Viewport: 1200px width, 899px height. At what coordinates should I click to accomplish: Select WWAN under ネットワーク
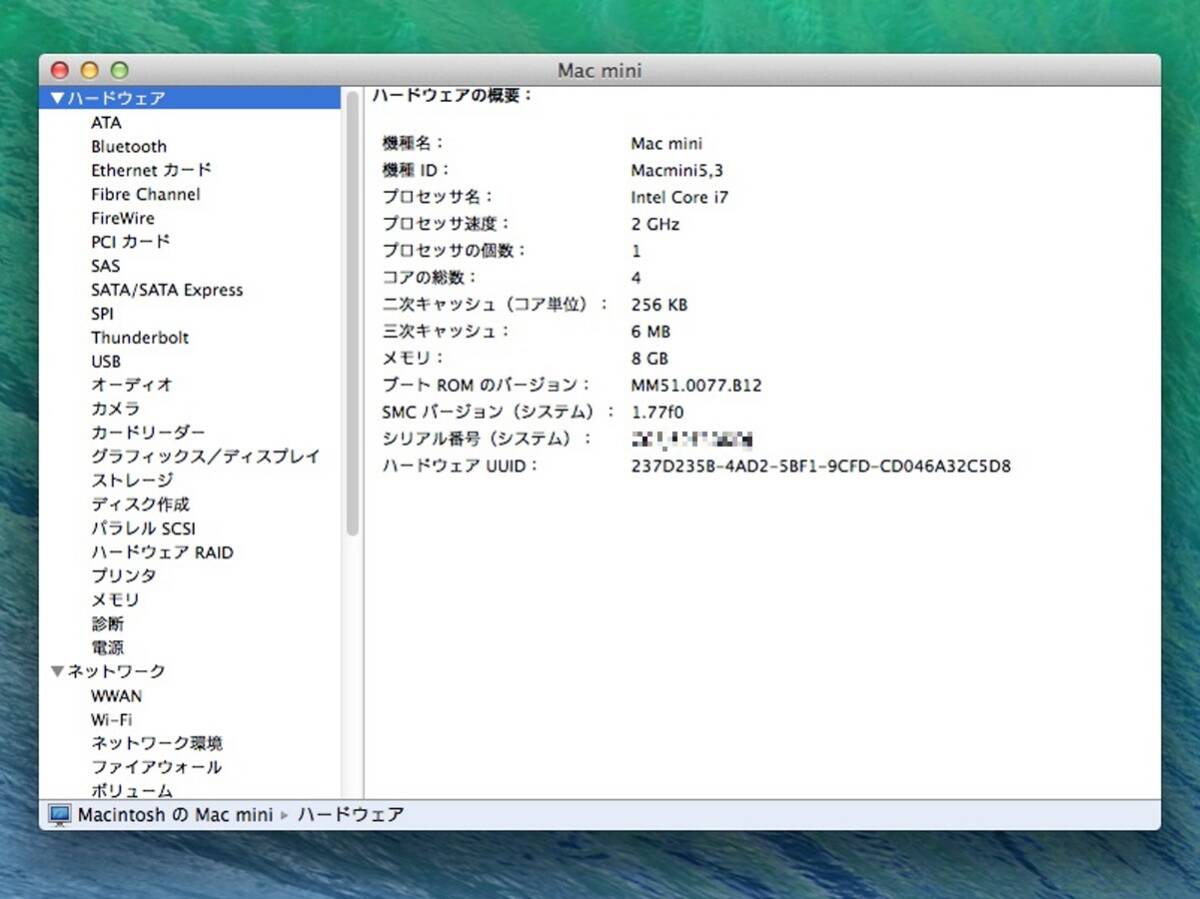116,696
